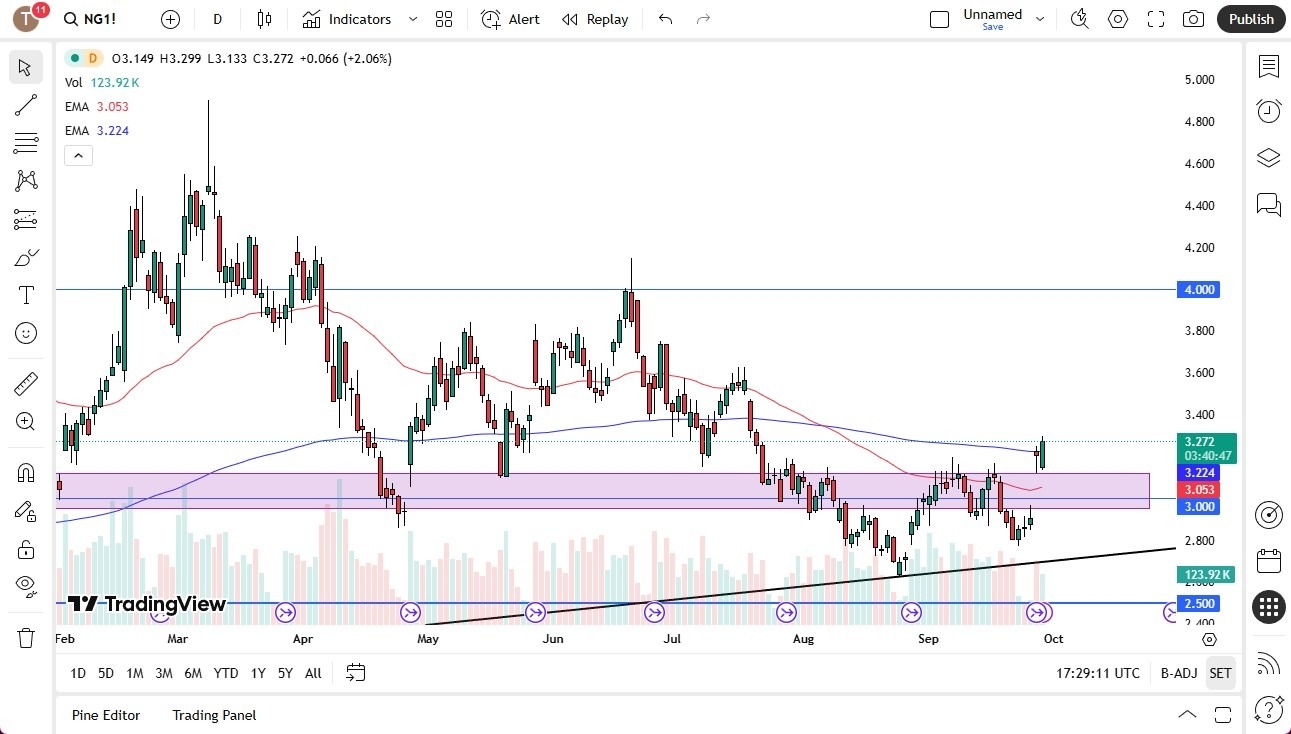Toggle the lock all drawings padlock
This screenshot has height=734, width=1291.
(26, 548)
